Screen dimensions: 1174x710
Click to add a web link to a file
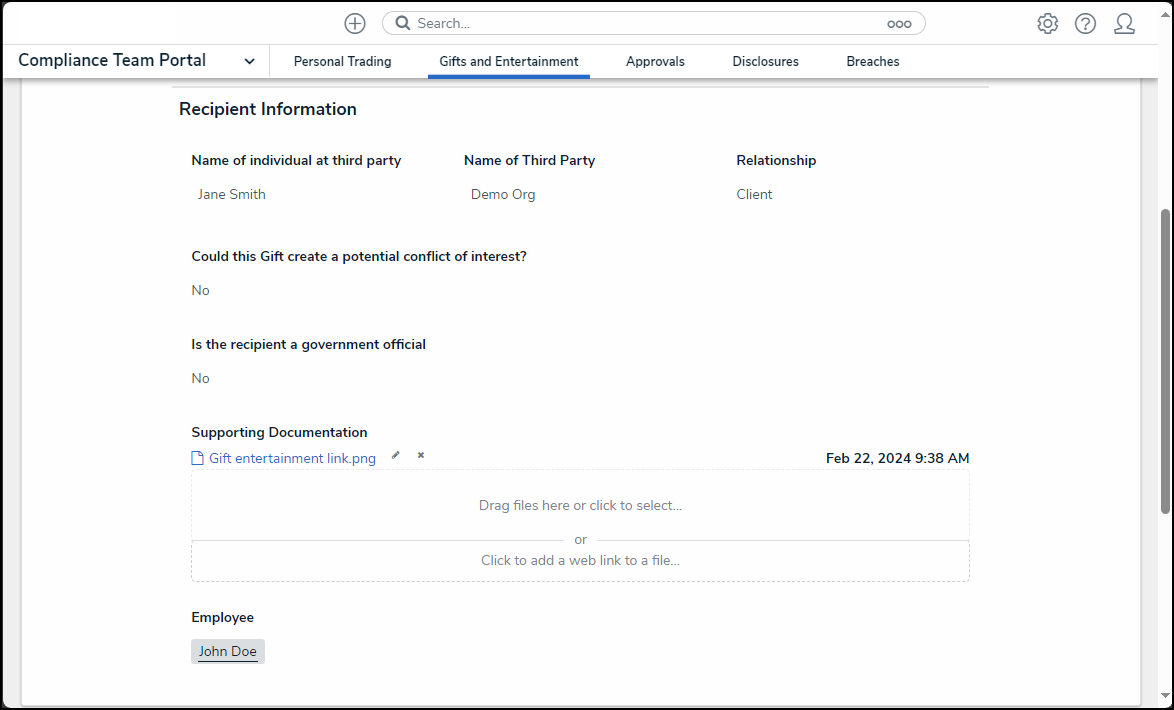click(580, 560)
